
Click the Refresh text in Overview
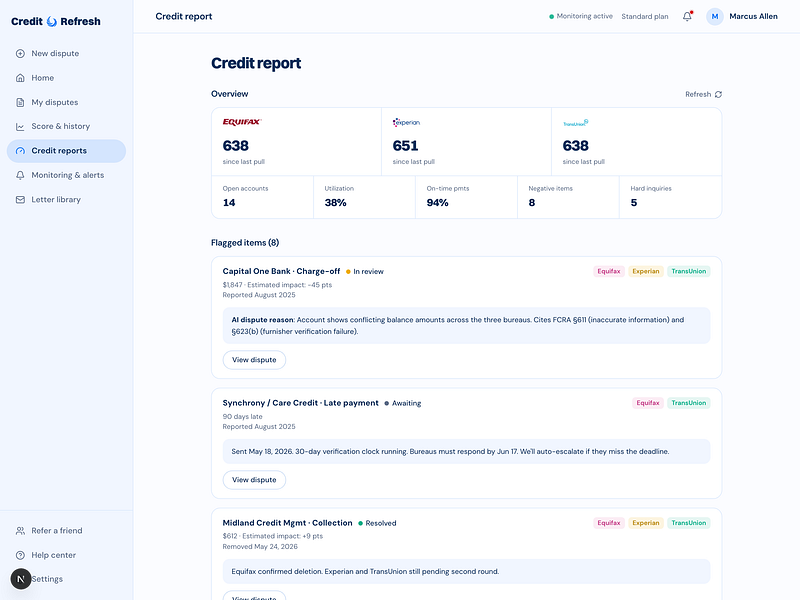698,94
